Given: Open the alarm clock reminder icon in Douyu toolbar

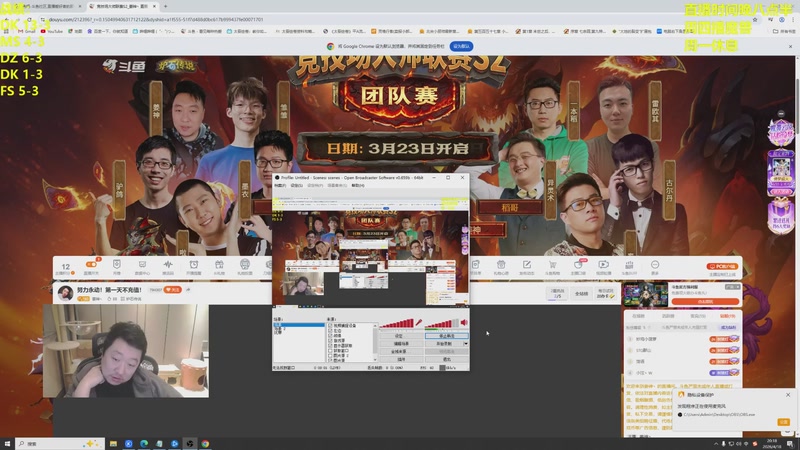Looking at the screenshot, I should pos(194,264).
